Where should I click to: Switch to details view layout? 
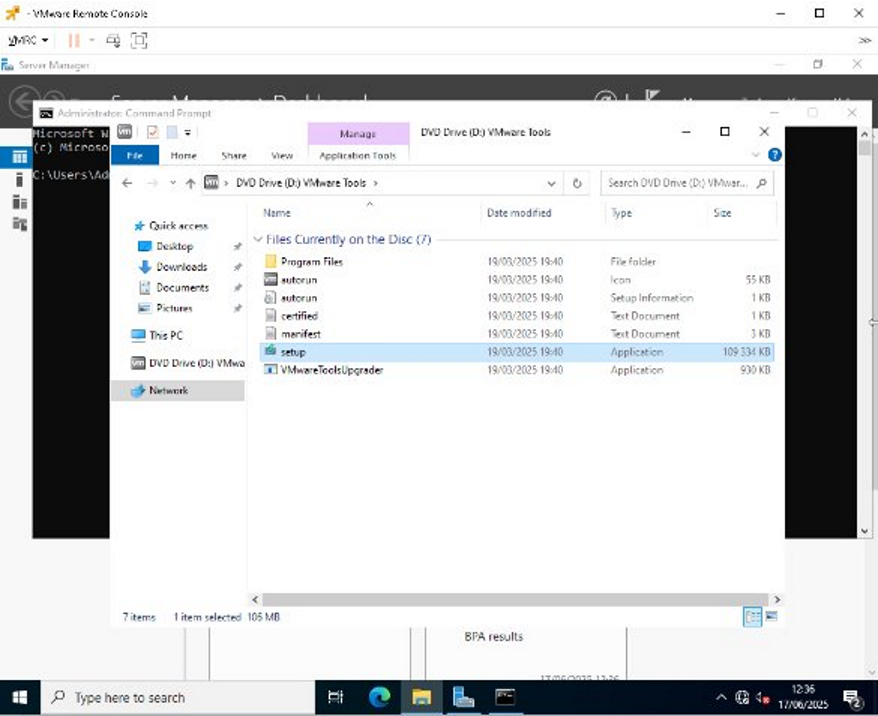point(752,617)
